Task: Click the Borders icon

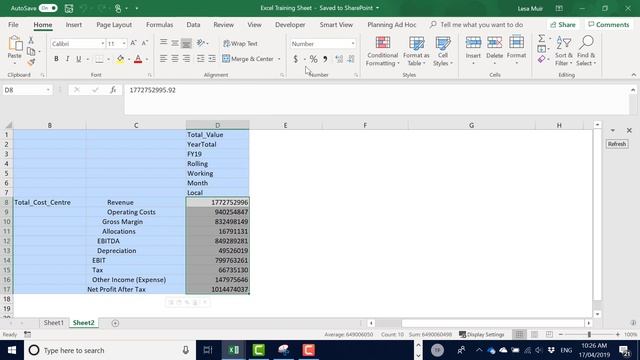Action: (x=99, y=59)
